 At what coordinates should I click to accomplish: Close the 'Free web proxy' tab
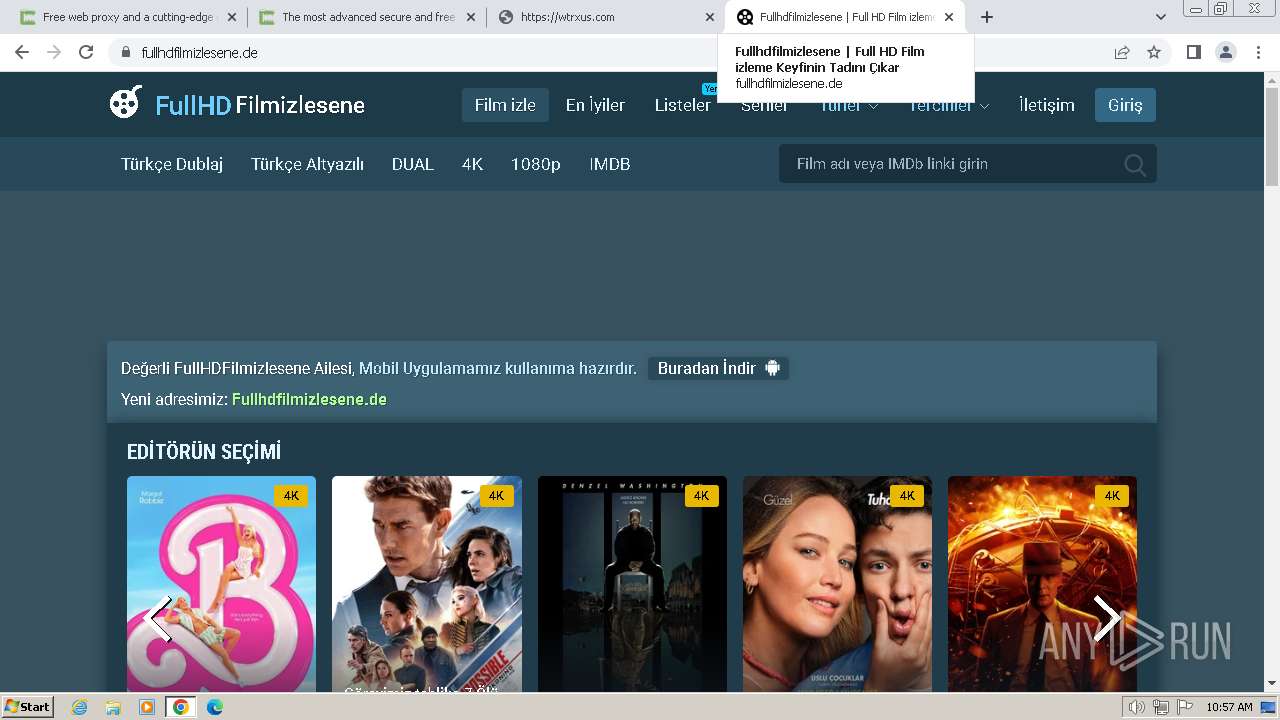pyautogui.click(x=231, y=17)
